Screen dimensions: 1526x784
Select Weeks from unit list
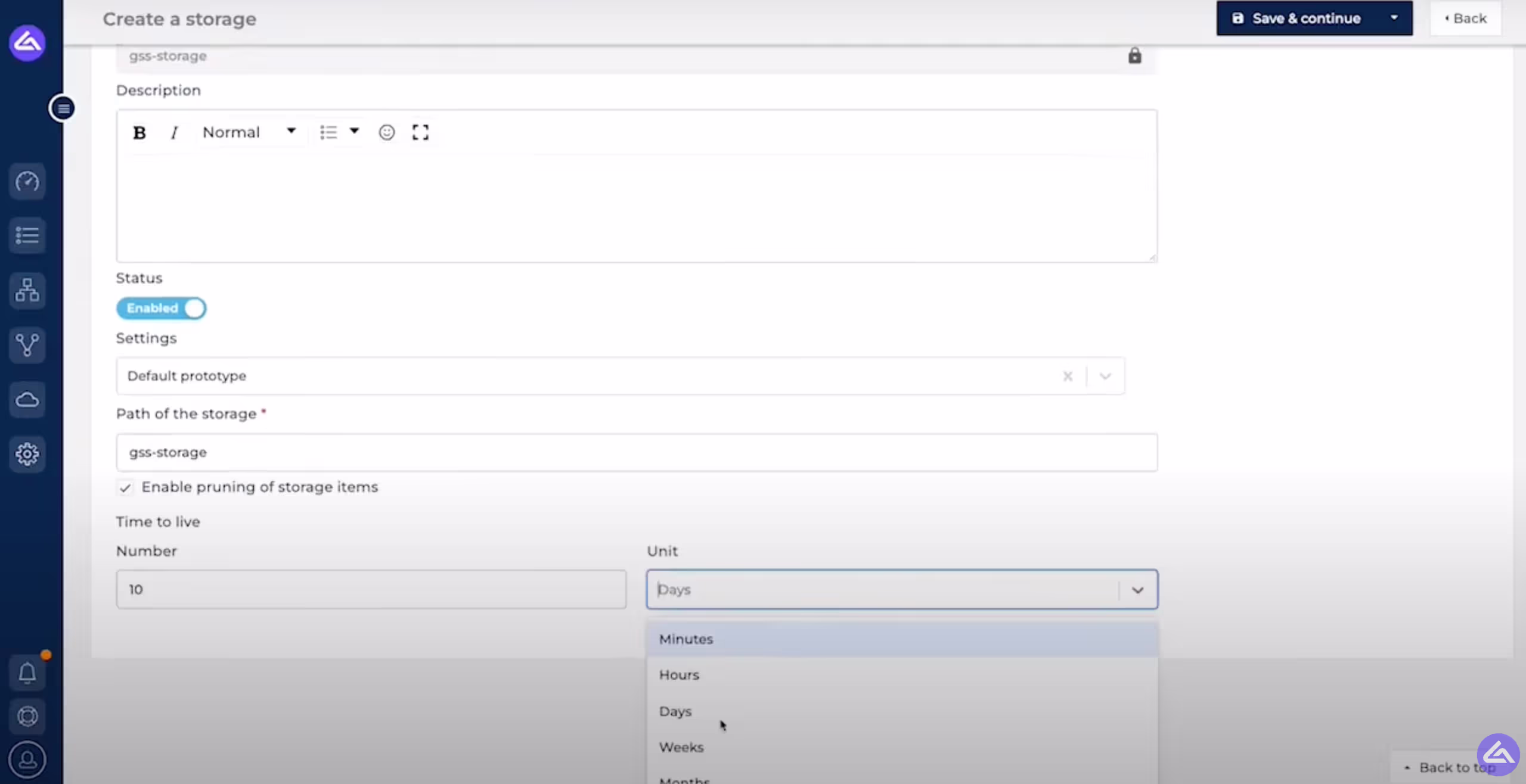[x=902, y=747]
